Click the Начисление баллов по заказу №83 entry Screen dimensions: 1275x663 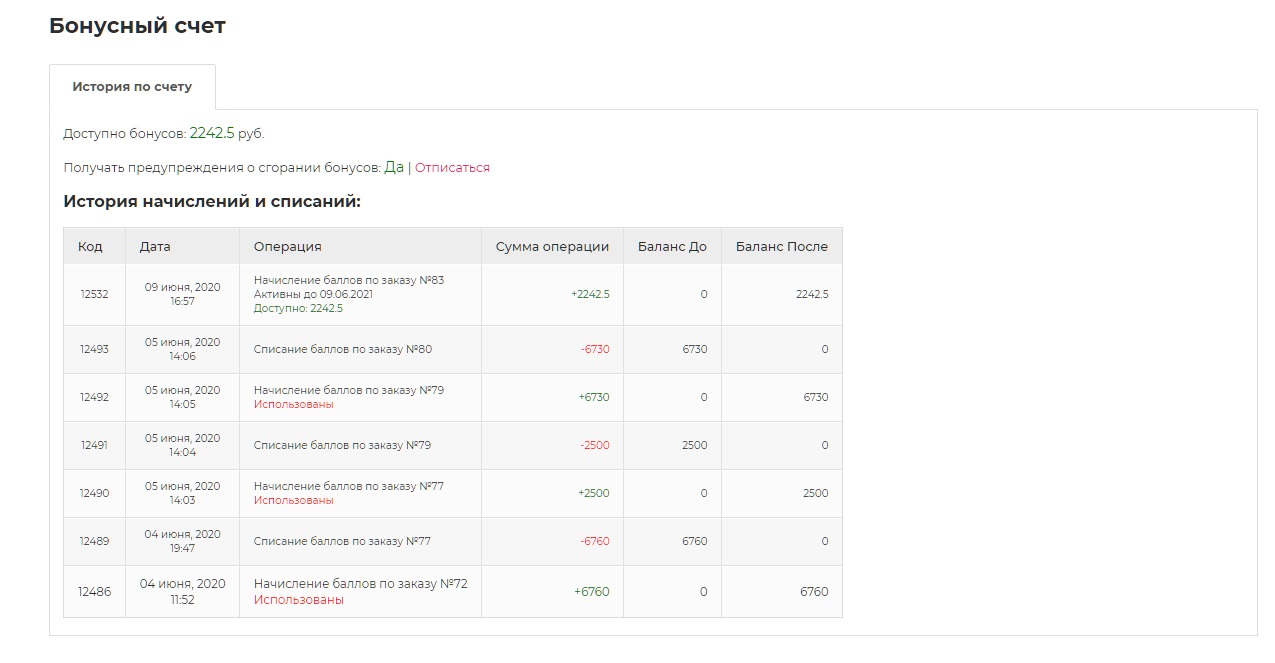[x=349, y=280]
